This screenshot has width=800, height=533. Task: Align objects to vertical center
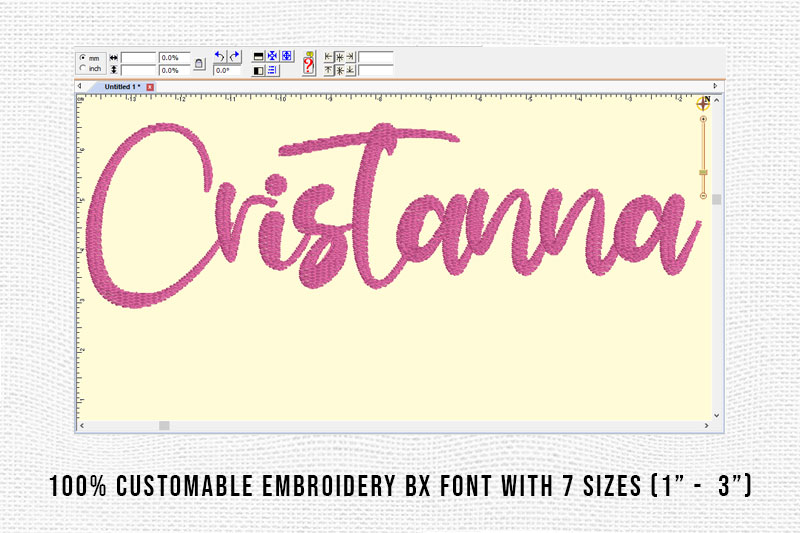point(340,70)
